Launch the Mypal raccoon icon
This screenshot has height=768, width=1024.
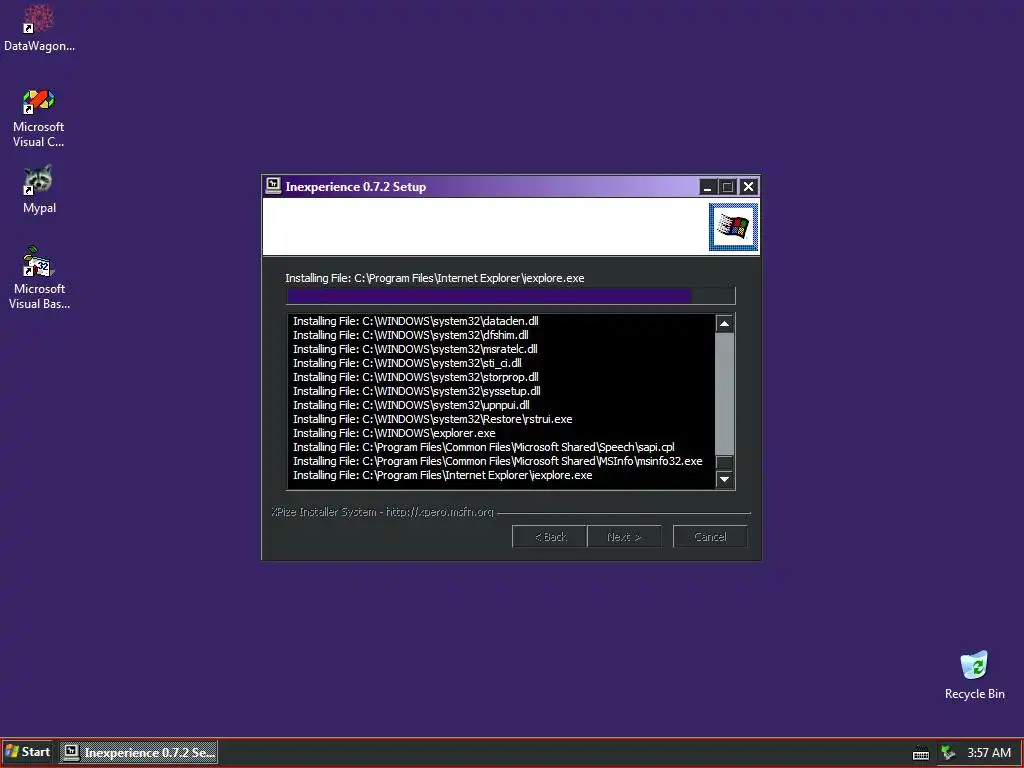click(x=39, y=189)
